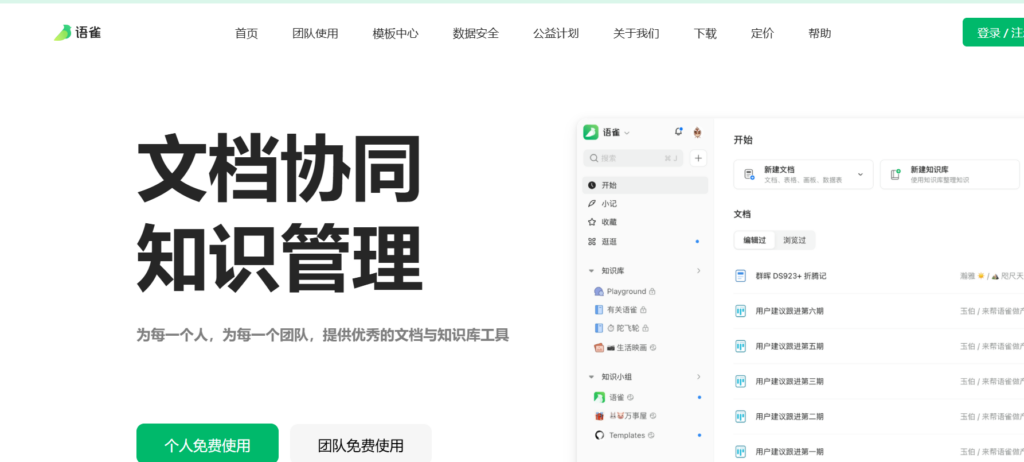
Task: Click the Templates GitHub-style icon
Action: click(600, 435)
